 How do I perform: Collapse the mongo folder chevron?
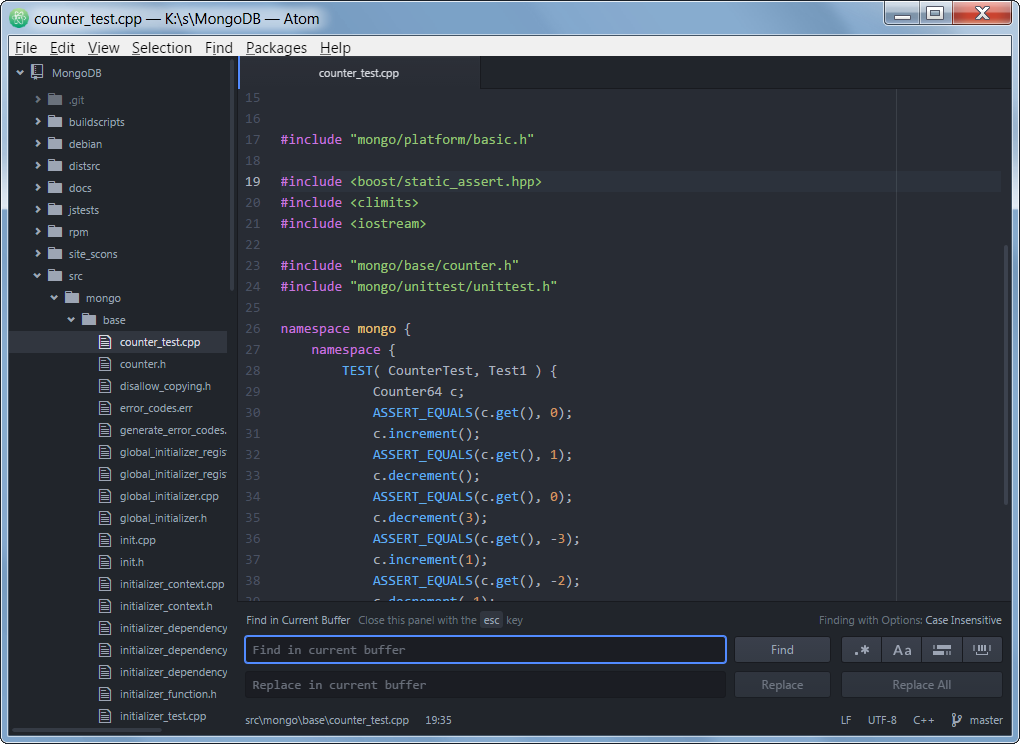coord(55,298)
